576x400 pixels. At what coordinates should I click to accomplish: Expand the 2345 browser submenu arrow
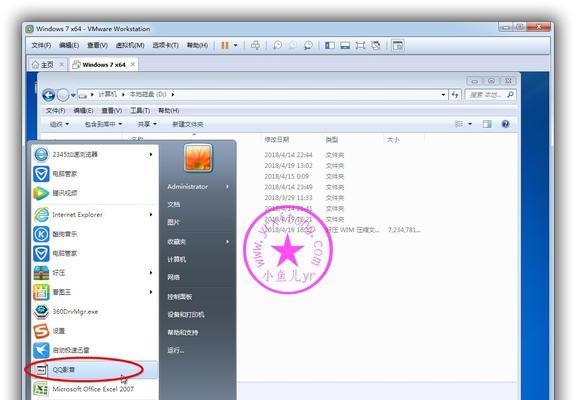click(151, 154)
